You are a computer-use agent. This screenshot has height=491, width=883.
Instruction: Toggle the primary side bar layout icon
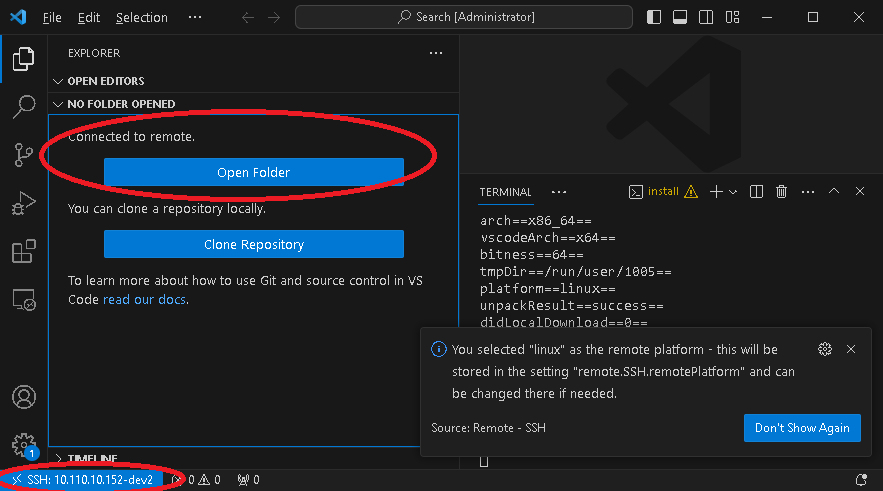[654, 17]
